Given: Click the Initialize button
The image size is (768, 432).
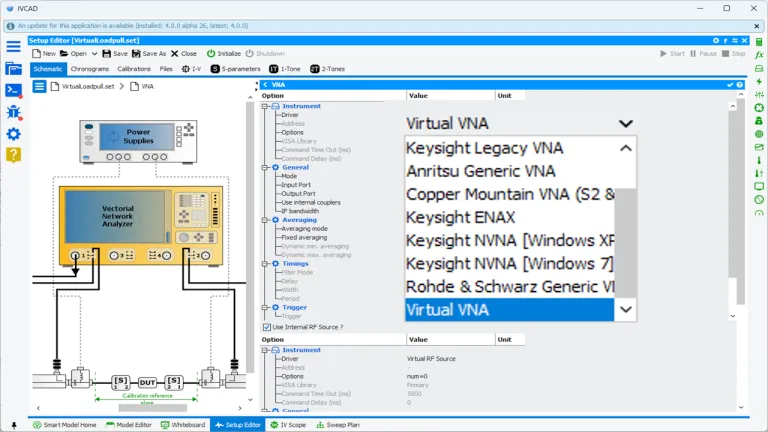Looking at the screenshot, I should (x=224, y=54).
